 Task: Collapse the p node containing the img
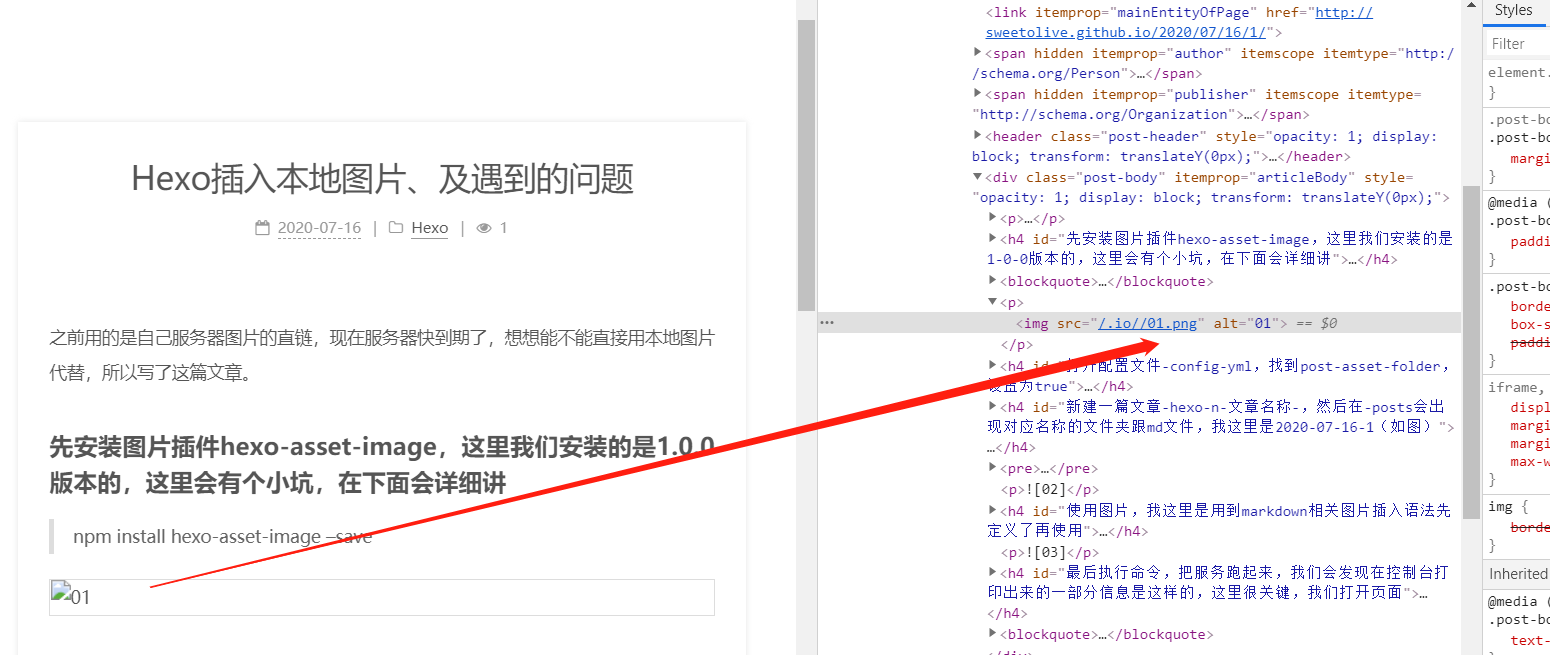[x=993, y=302]
